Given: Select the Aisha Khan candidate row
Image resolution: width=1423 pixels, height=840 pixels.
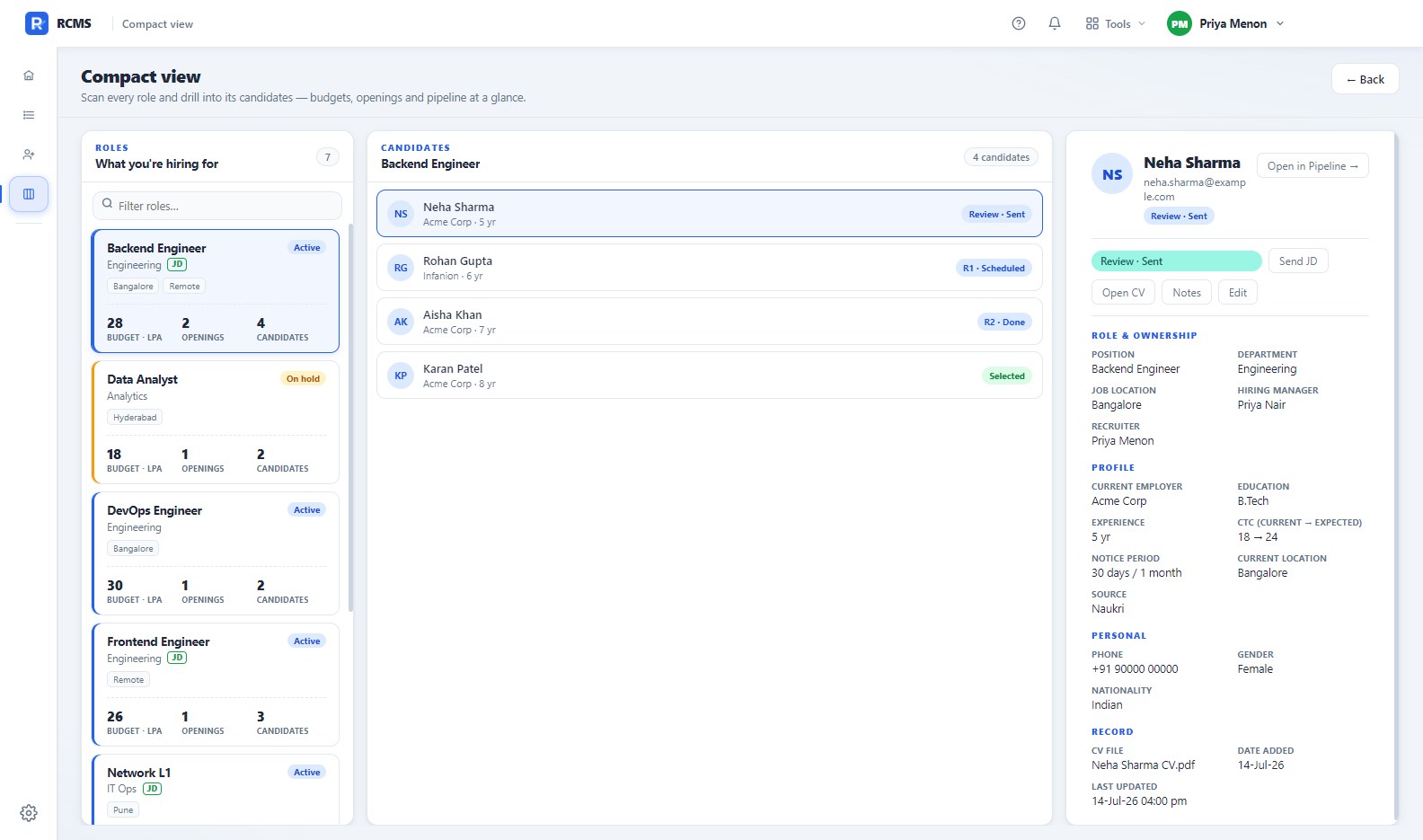Looking at the screenshot, I should tap(710, 322).
